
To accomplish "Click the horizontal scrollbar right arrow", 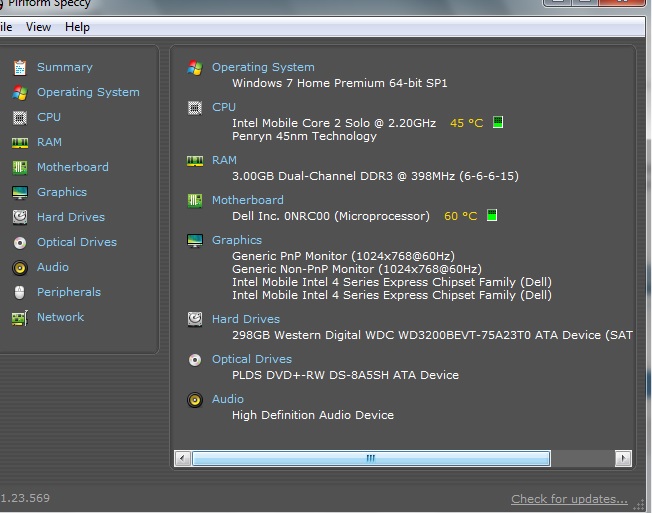I will click(x=623, y=459).
